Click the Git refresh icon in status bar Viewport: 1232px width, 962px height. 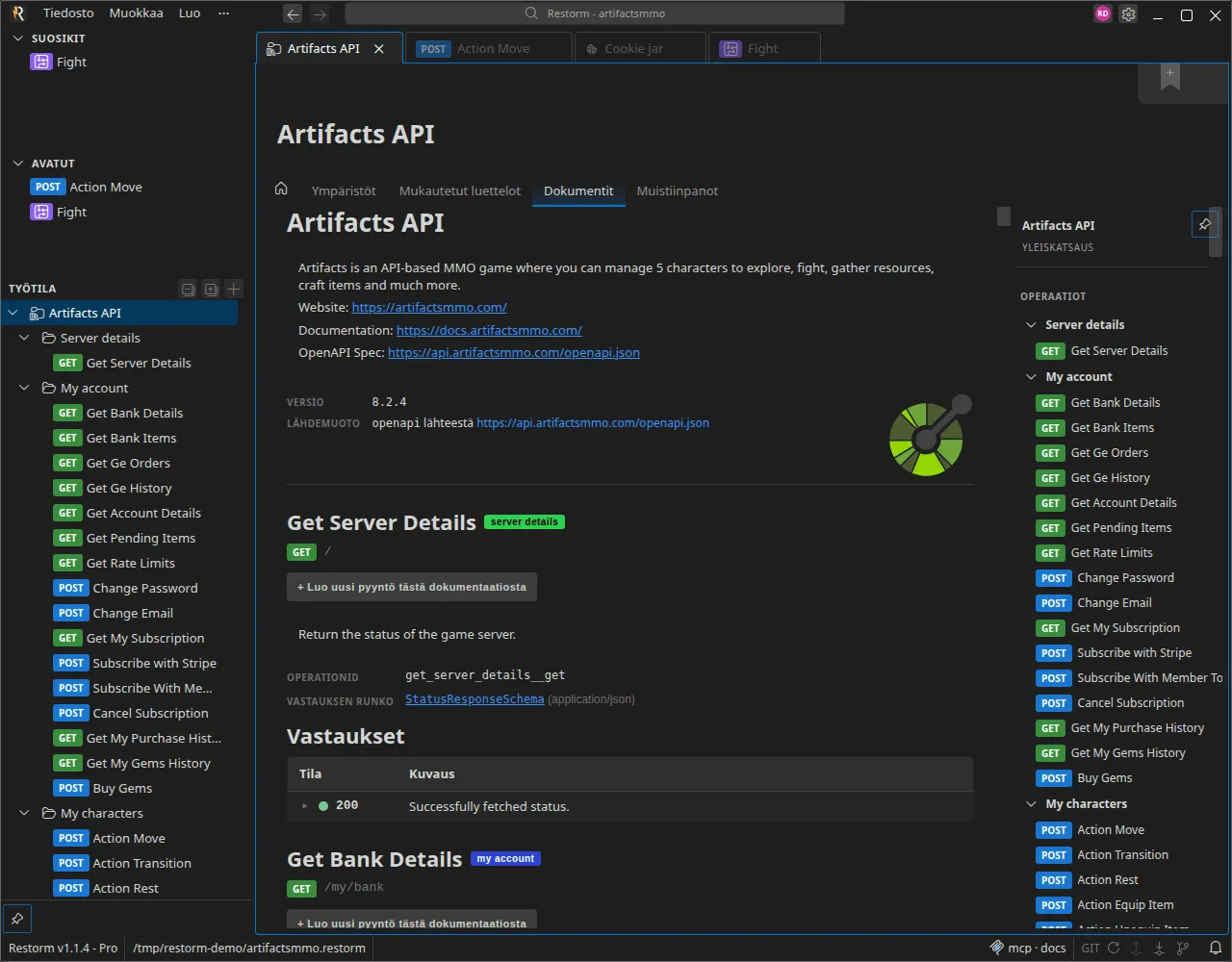(1114, 948)
